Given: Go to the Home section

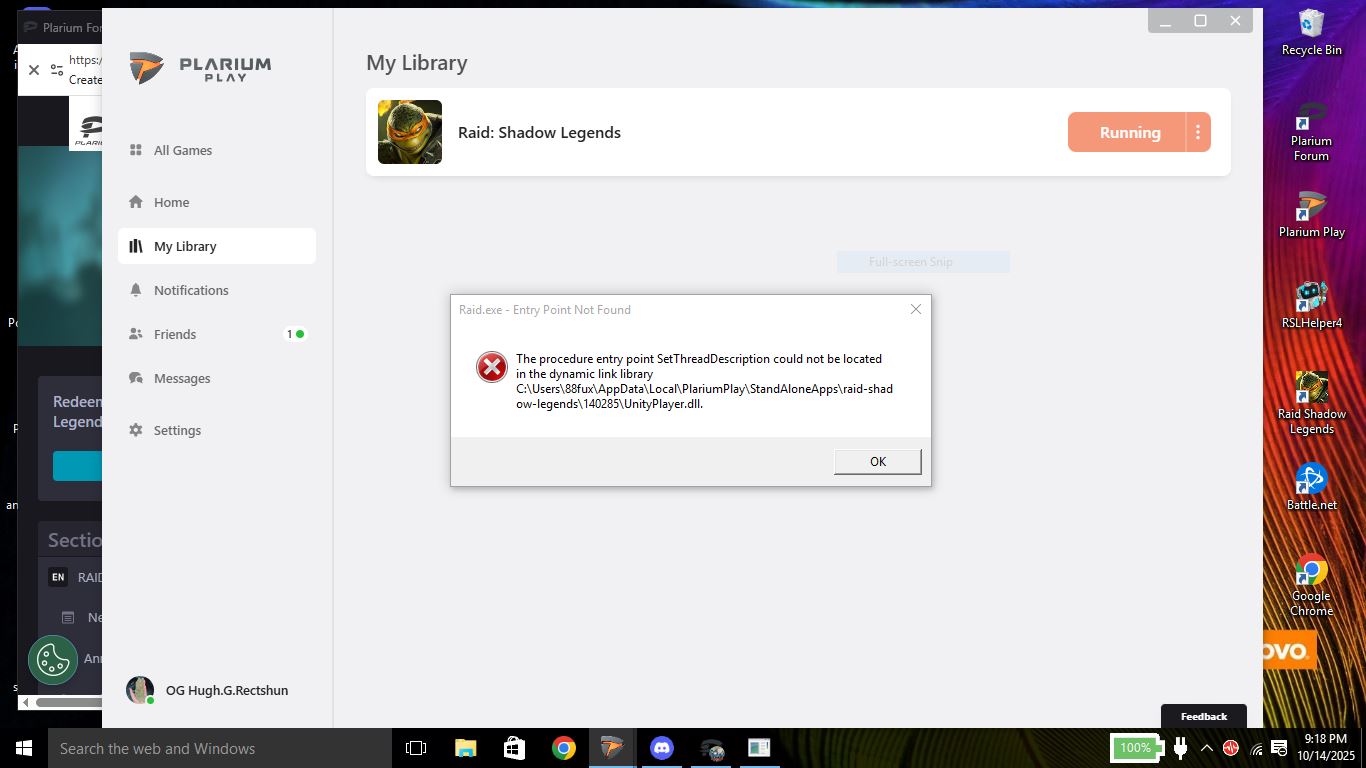Looking at the screenshot, I should click(x=171, y=202).
